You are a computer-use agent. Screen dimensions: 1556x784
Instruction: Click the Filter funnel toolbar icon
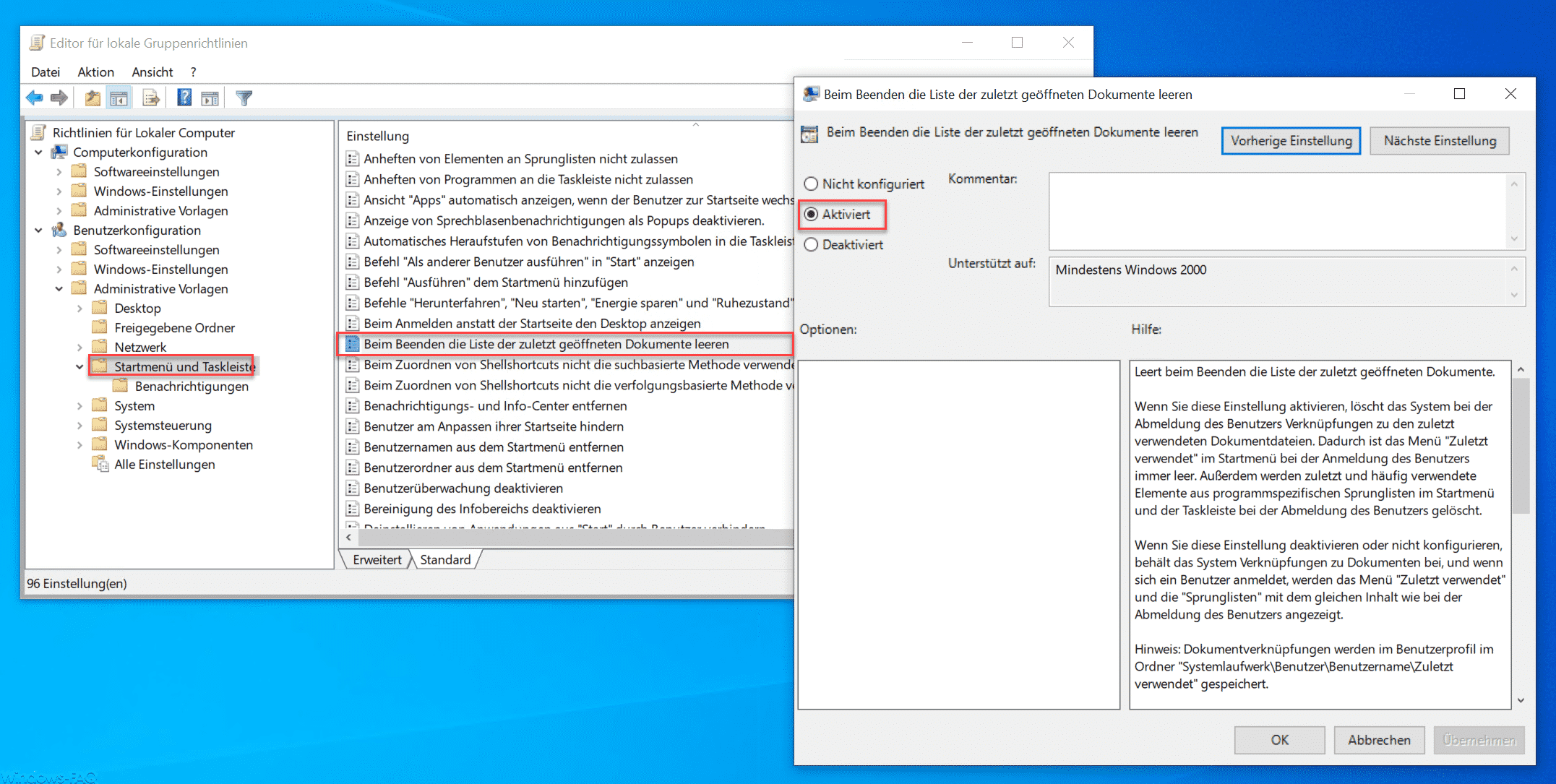click(x=244, y=98)
